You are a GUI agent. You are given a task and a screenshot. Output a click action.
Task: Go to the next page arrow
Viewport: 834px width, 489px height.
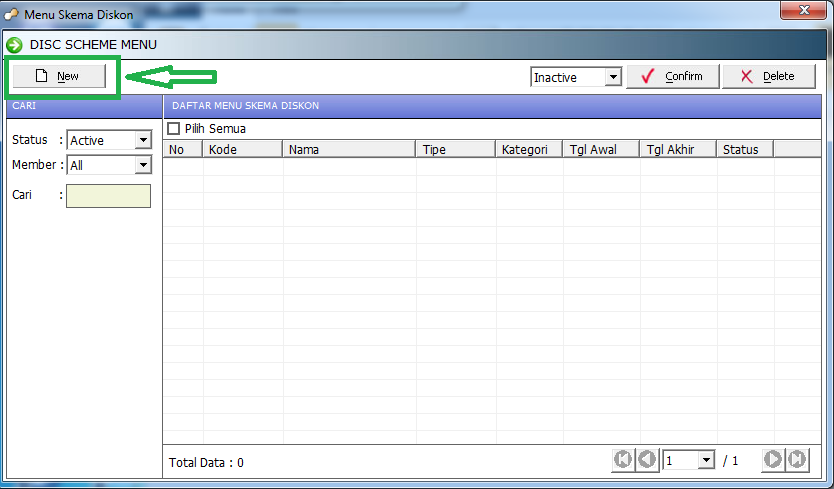point(772,460)
